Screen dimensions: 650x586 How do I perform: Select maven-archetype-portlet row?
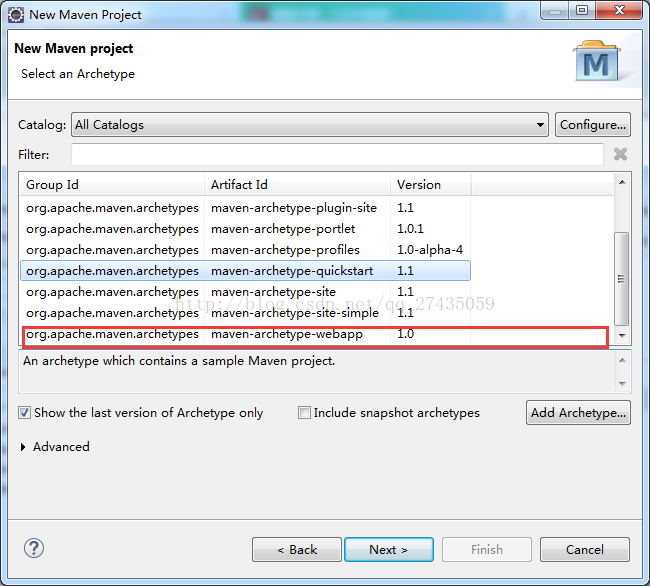(245, 229)
